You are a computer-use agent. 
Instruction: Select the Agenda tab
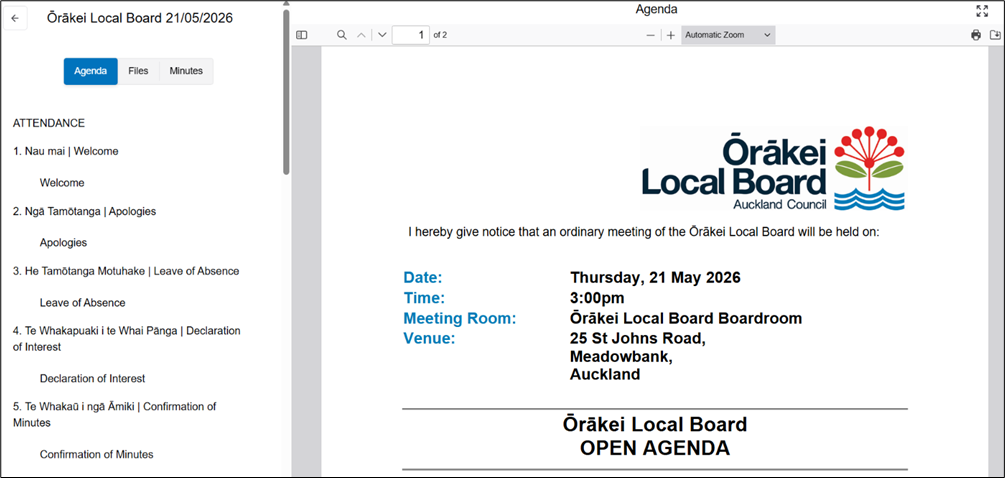point(90,71)
